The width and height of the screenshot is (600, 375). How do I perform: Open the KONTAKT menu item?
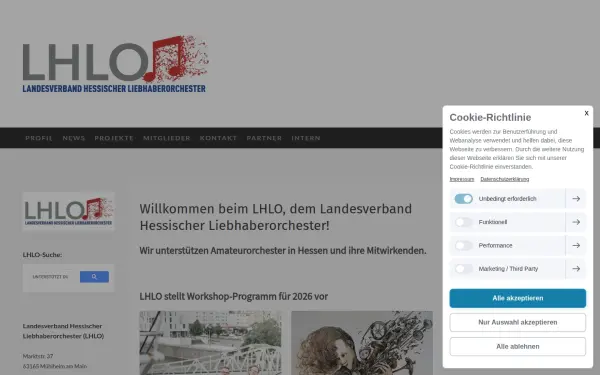coord(218,138)
